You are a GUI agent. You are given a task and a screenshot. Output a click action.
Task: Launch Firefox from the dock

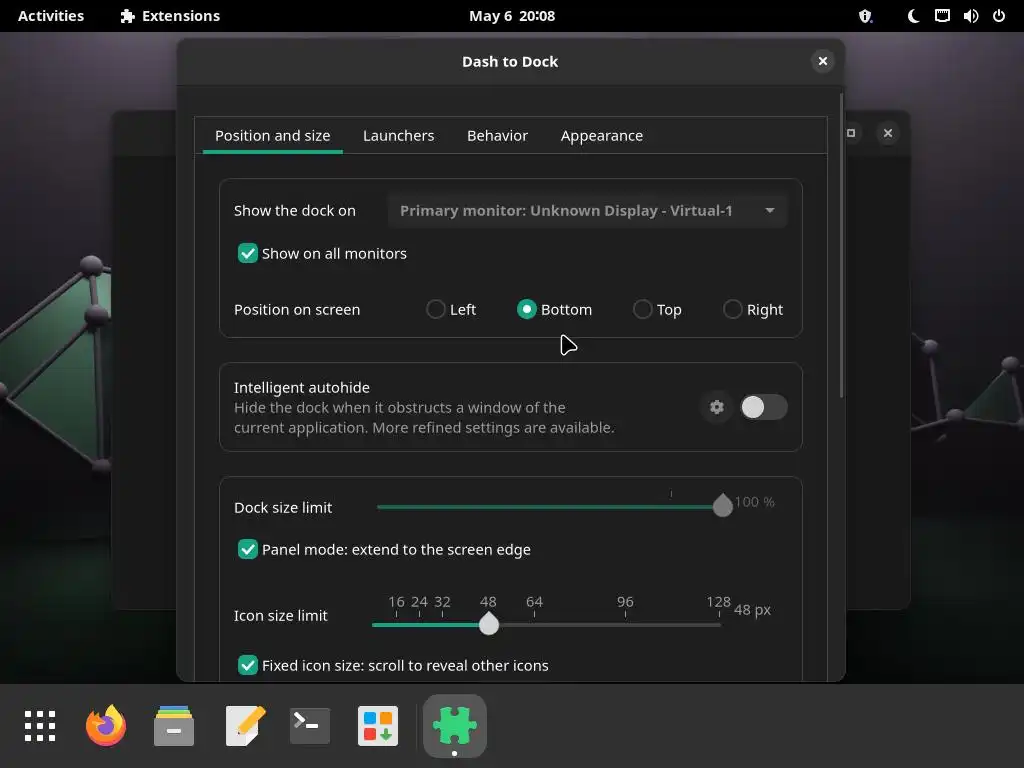coord(106,726)
